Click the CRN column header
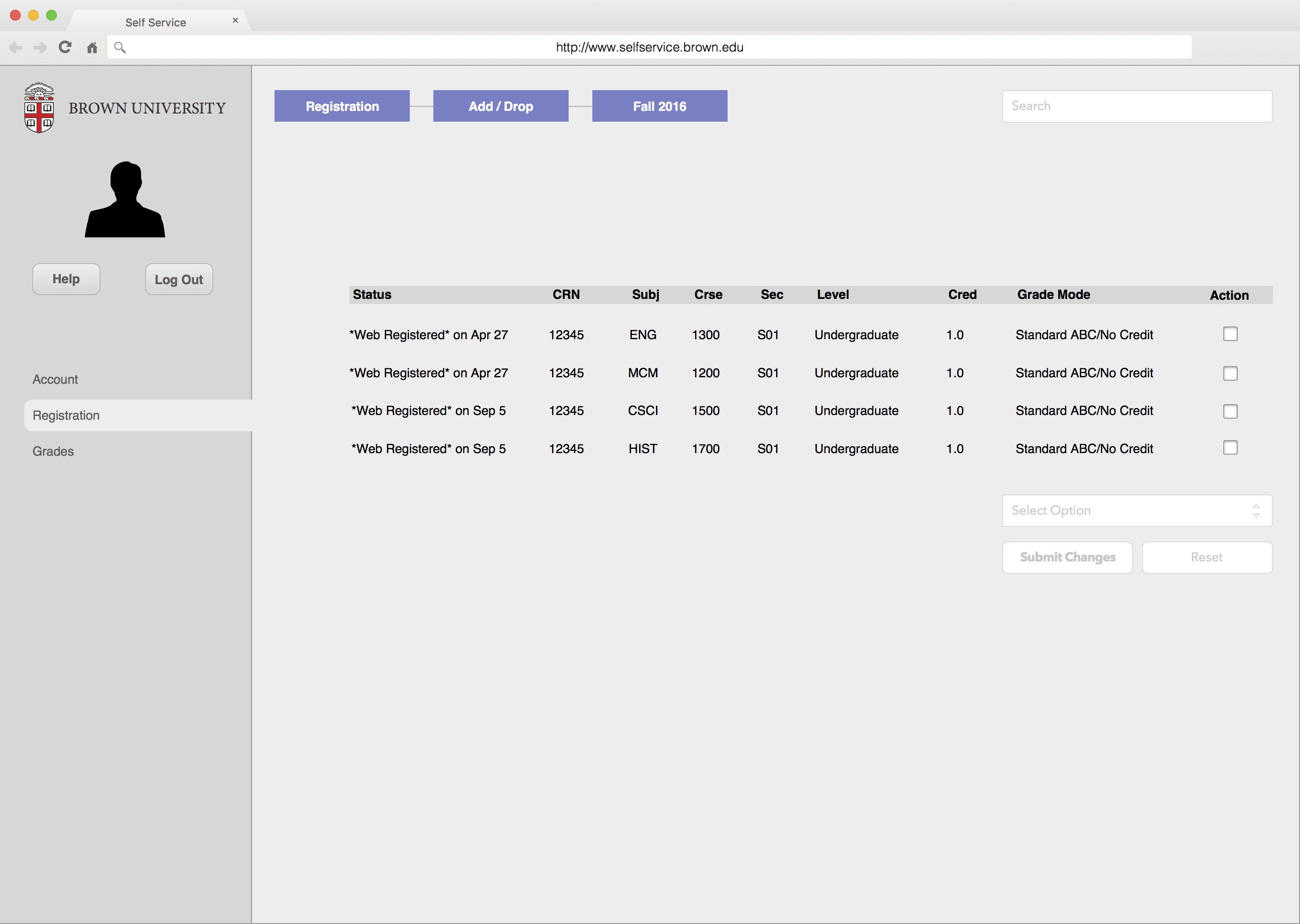Screen dimensions: 1300x924 (566, 295)
